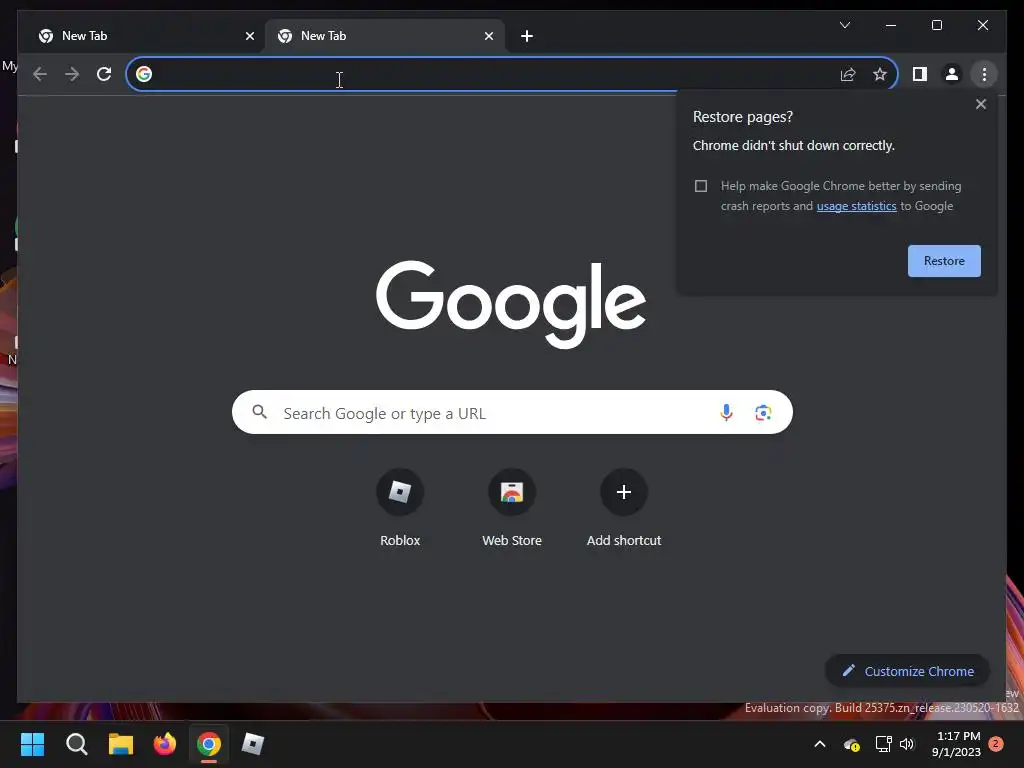Bookmark this tab with star icon
The height and width of the screenshot is (768, 1024).
[880, 74]
